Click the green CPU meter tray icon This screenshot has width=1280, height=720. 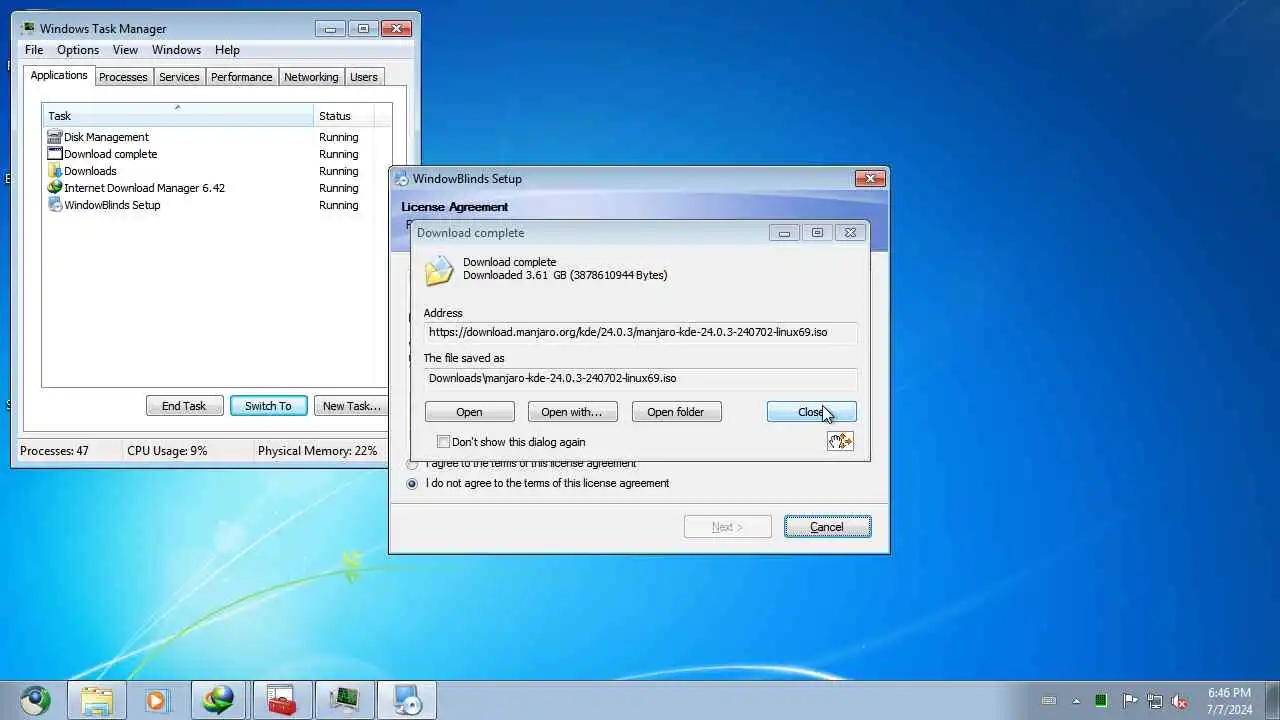pyautogui.click(x=1101, y=701)
